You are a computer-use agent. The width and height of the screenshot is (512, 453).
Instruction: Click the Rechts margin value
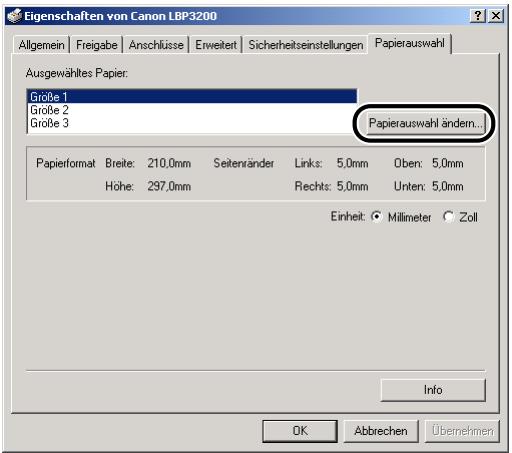click(352, 186)
